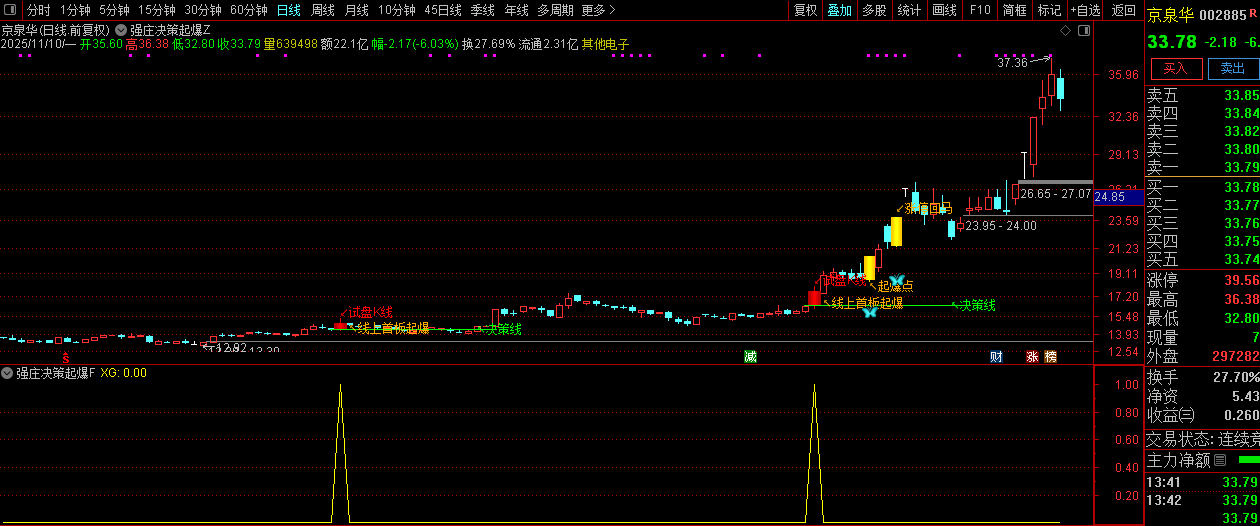
Task: Switch to 60分钟 chart period
Action: (x=248, y=10)
